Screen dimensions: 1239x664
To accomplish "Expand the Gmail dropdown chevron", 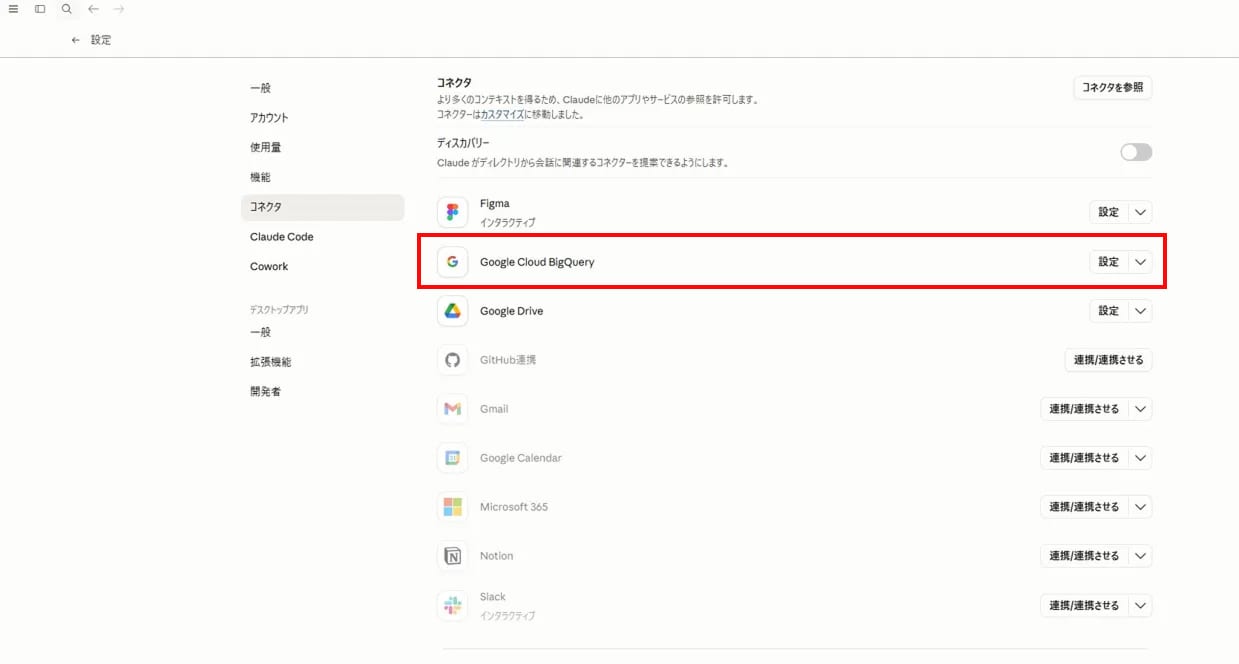I will click(x=1141, y=409).
